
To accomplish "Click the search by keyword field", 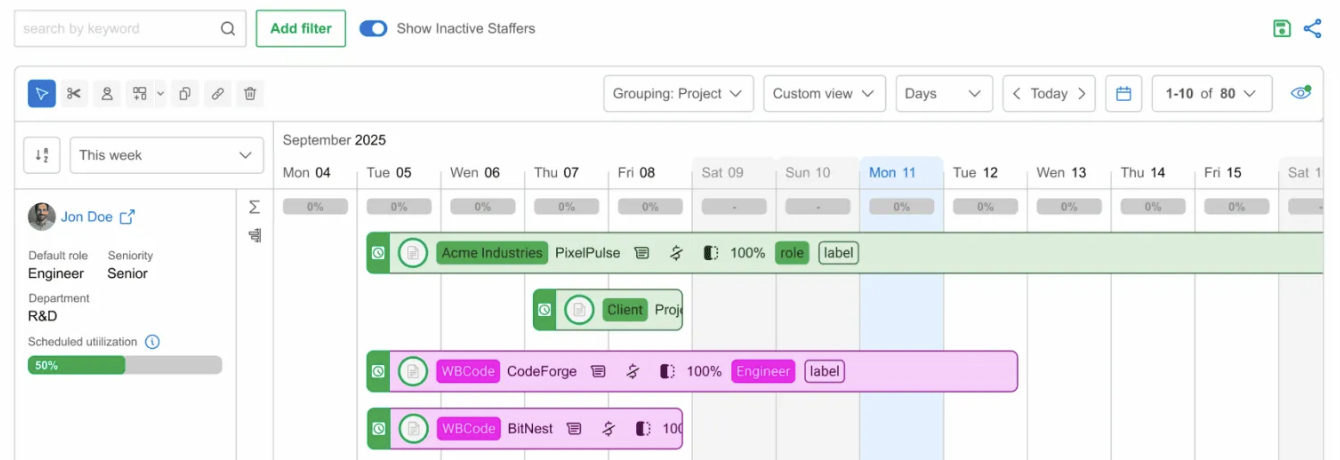I will pos(130,28).
